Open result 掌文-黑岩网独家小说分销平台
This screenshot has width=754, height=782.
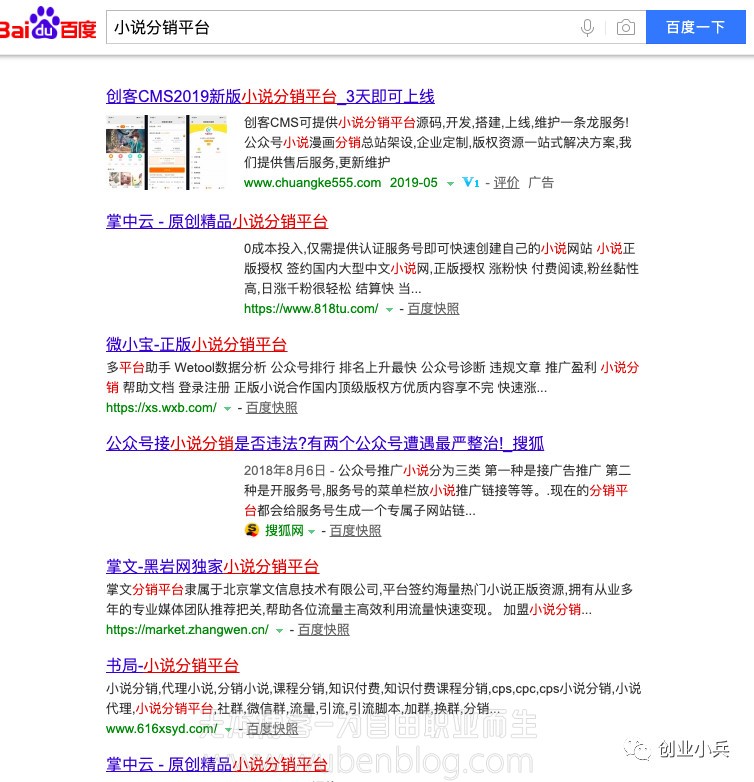tap(212, 566)
